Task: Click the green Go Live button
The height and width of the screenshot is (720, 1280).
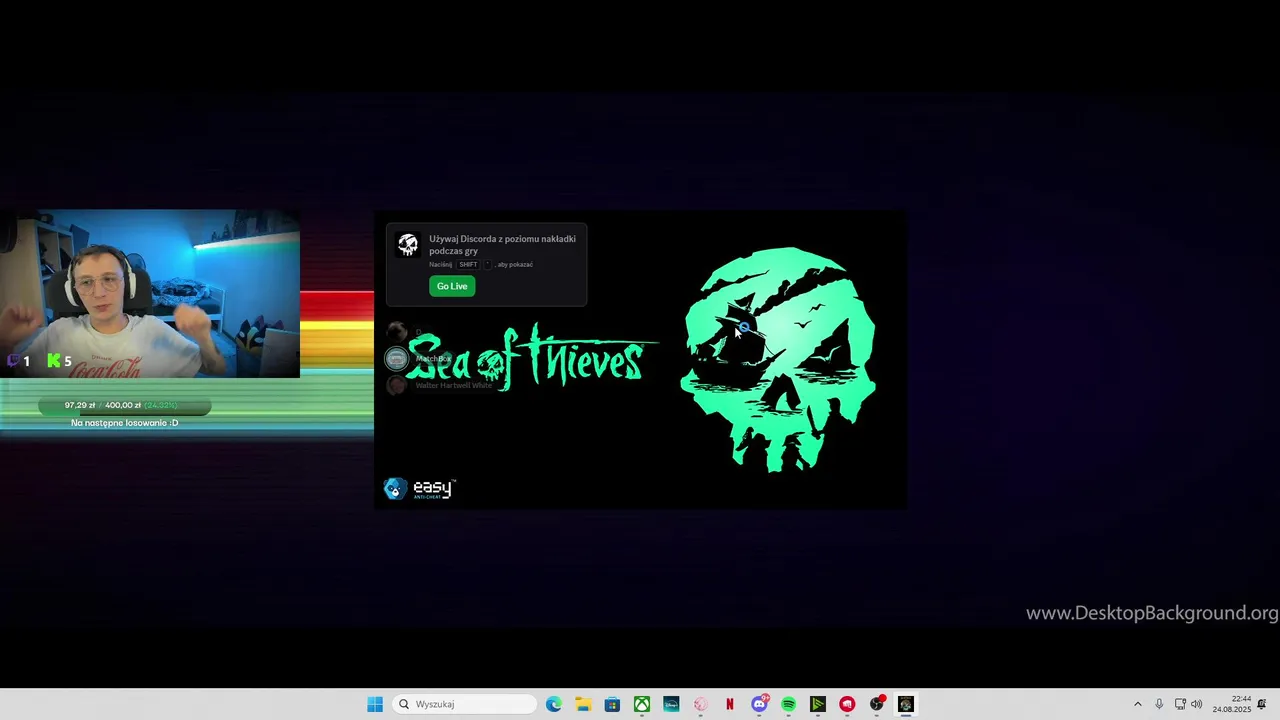Action: point(452,286)
